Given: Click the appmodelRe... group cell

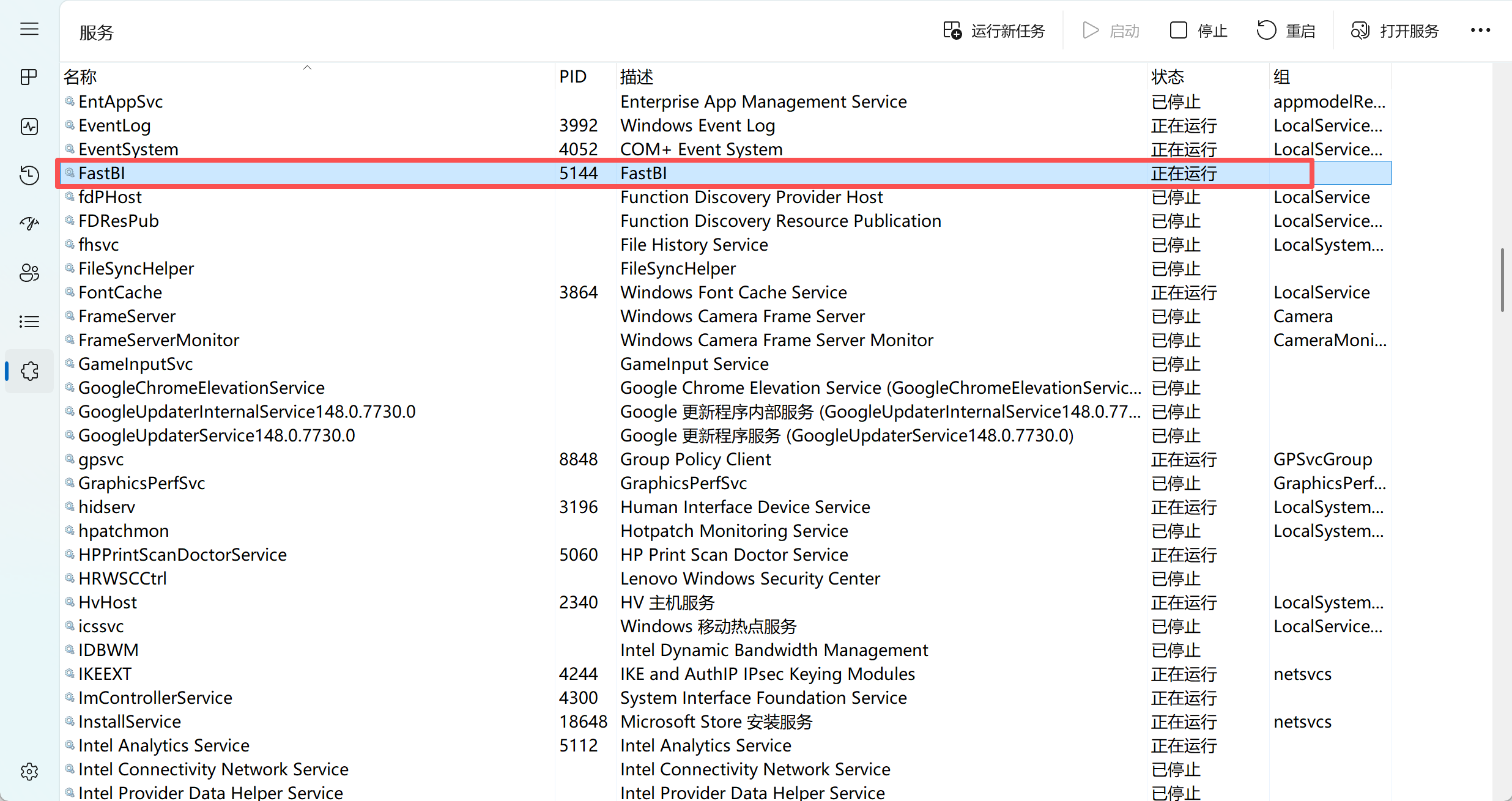Looking at the screenshot, I should pos(1330,102).
